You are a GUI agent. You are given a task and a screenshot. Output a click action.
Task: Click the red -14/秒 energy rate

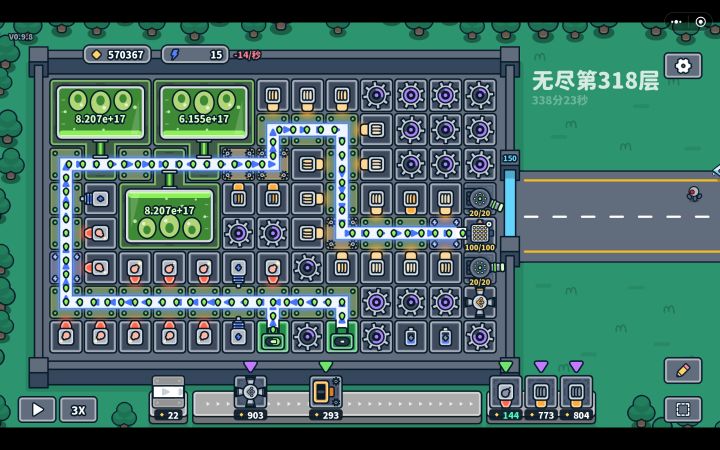click(x=248, y=55)
